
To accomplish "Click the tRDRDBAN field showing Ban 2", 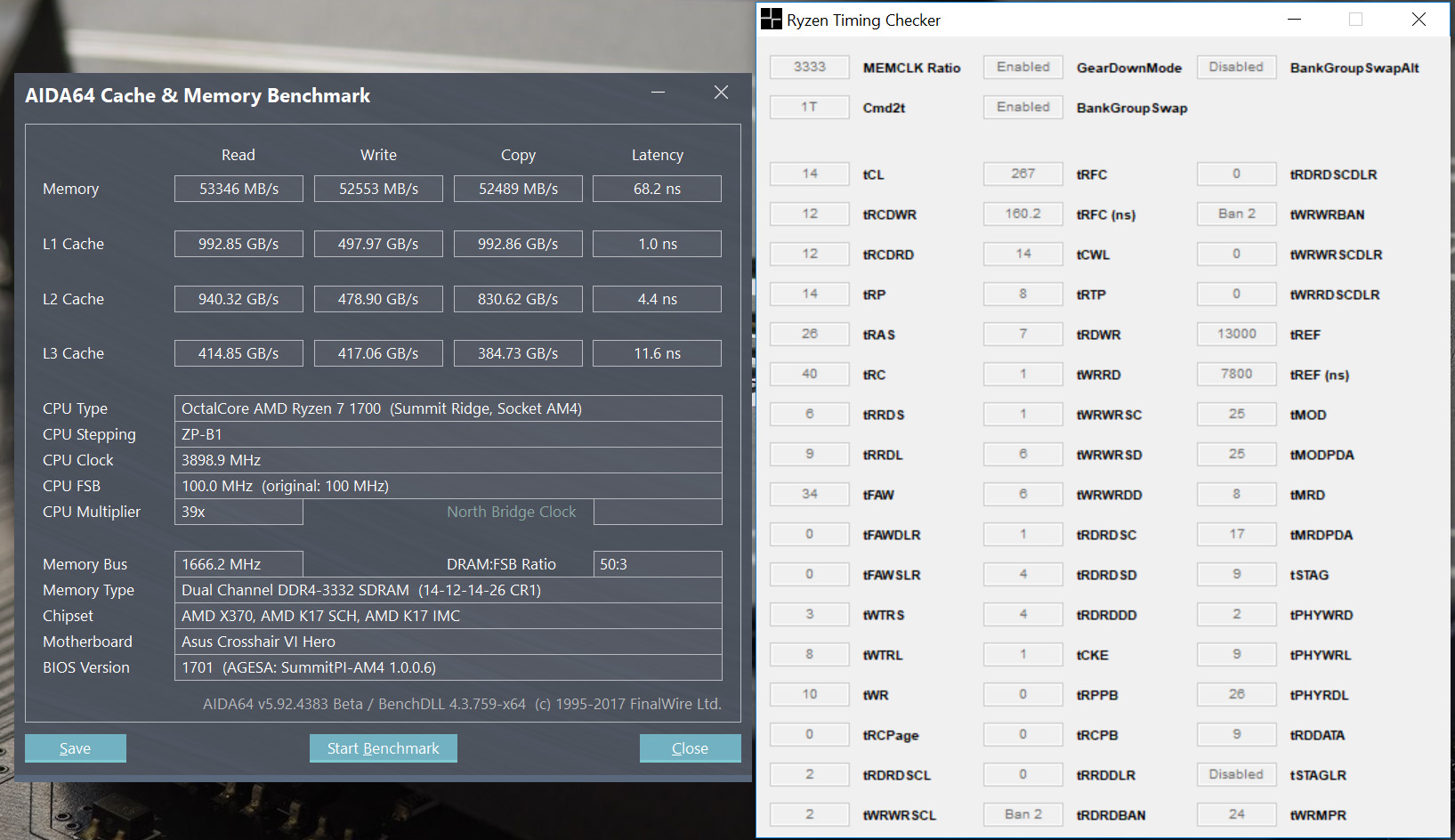I will pyautogui.click(x=1023, y=814).
